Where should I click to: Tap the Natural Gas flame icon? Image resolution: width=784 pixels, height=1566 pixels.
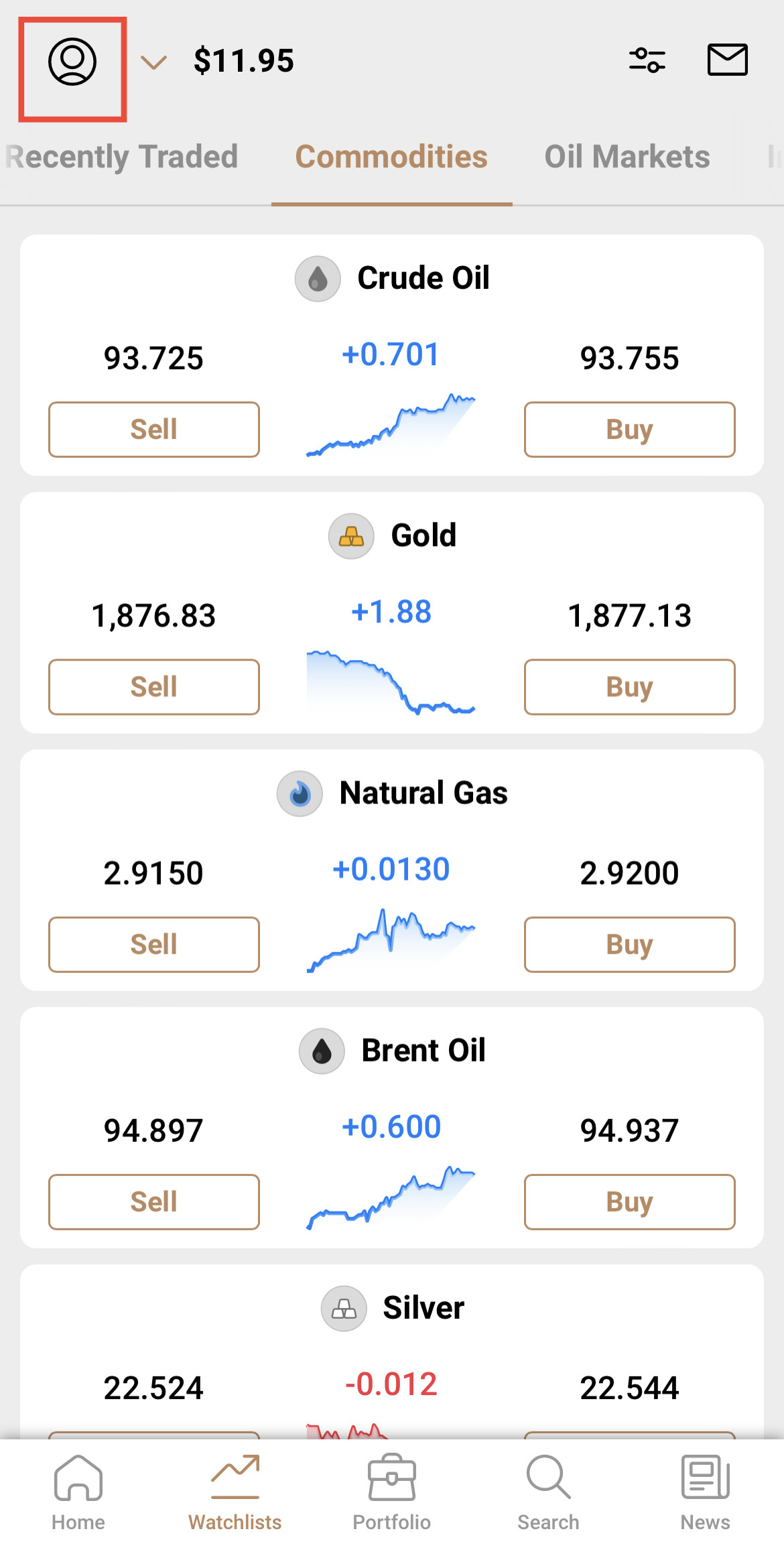coord(300,793)
